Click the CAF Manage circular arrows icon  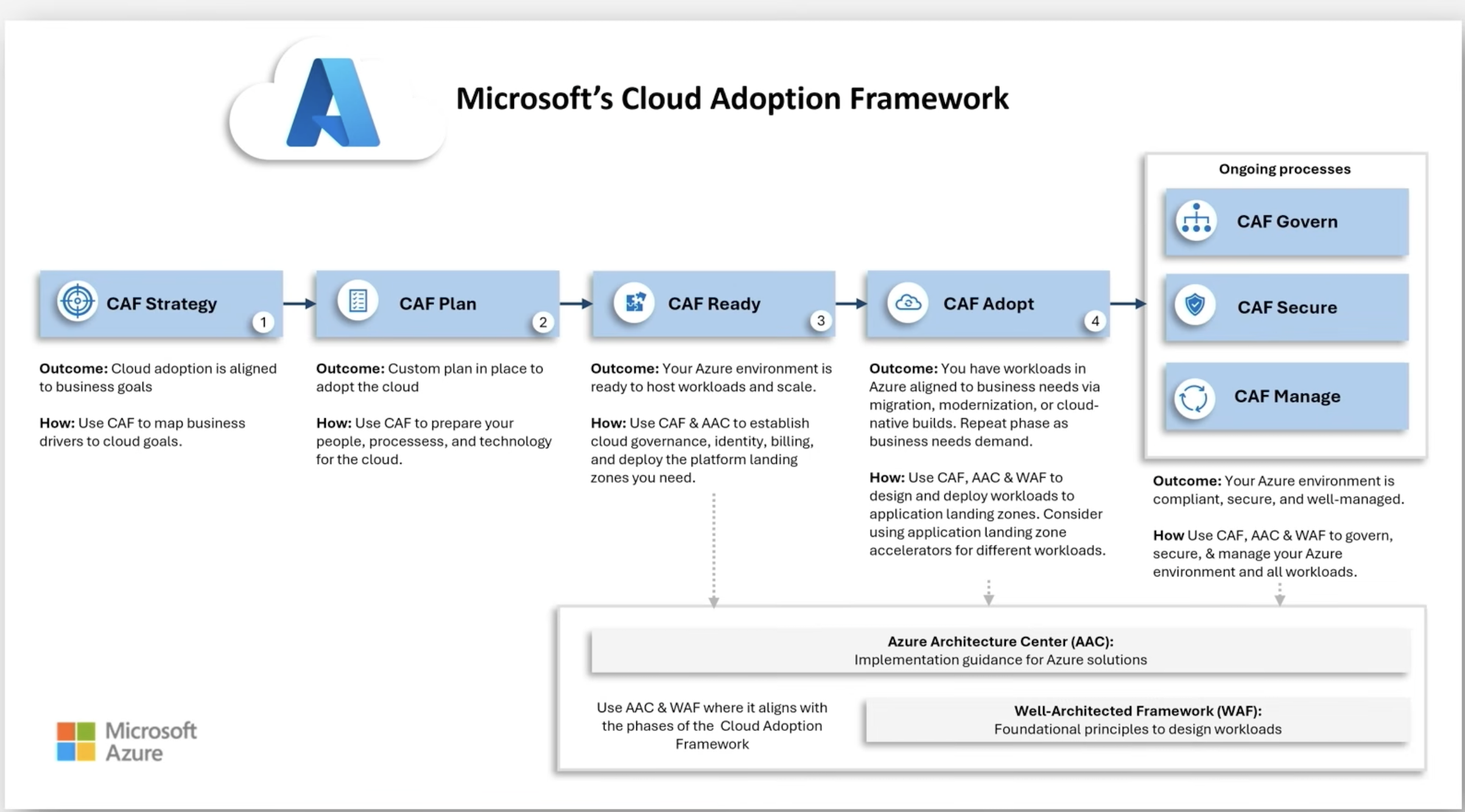click(1194, 399)
